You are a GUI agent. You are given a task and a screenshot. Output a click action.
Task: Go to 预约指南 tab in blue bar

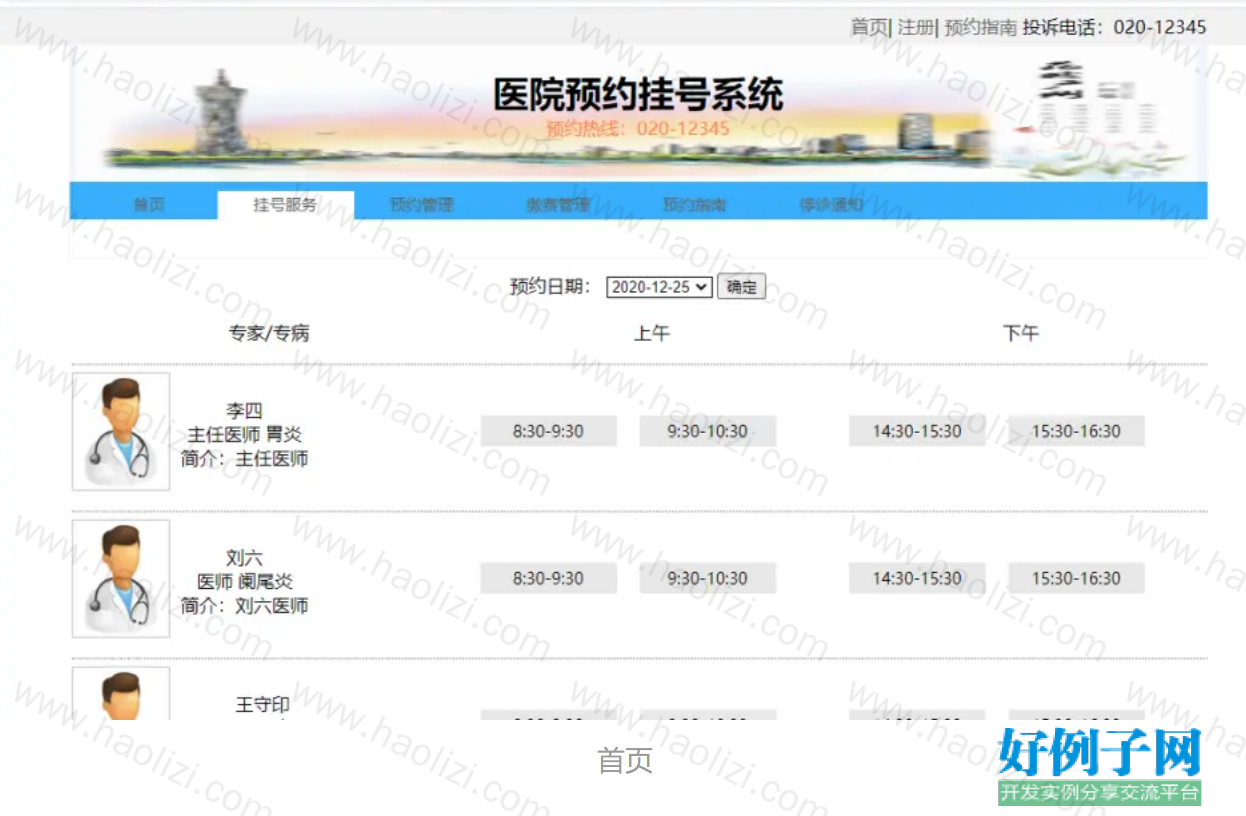coord(694,205)
